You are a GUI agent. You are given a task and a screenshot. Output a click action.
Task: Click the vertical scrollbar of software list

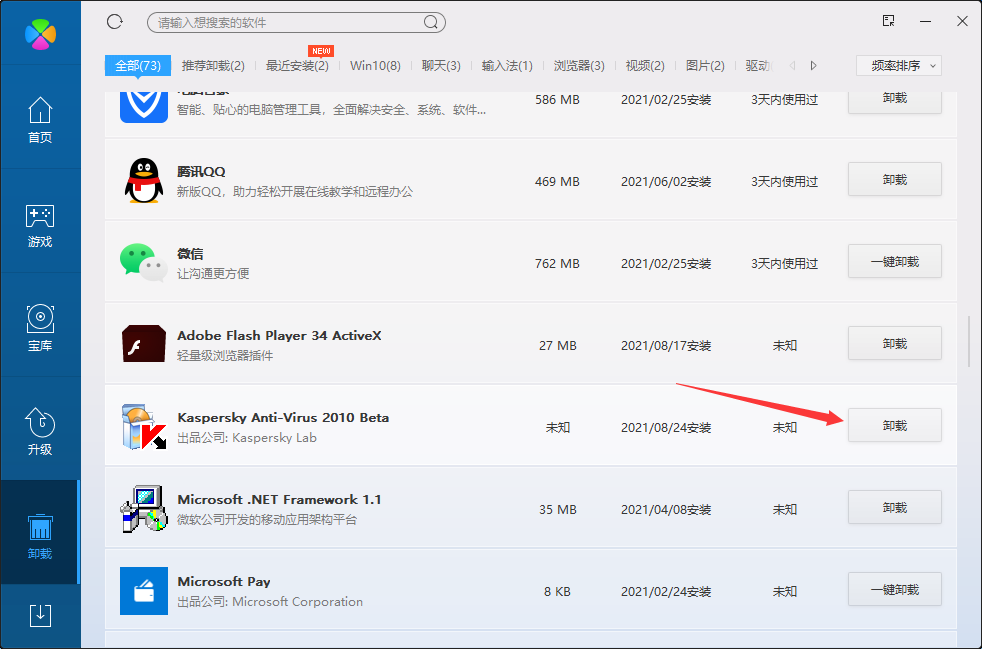click(x=970, y=341)
